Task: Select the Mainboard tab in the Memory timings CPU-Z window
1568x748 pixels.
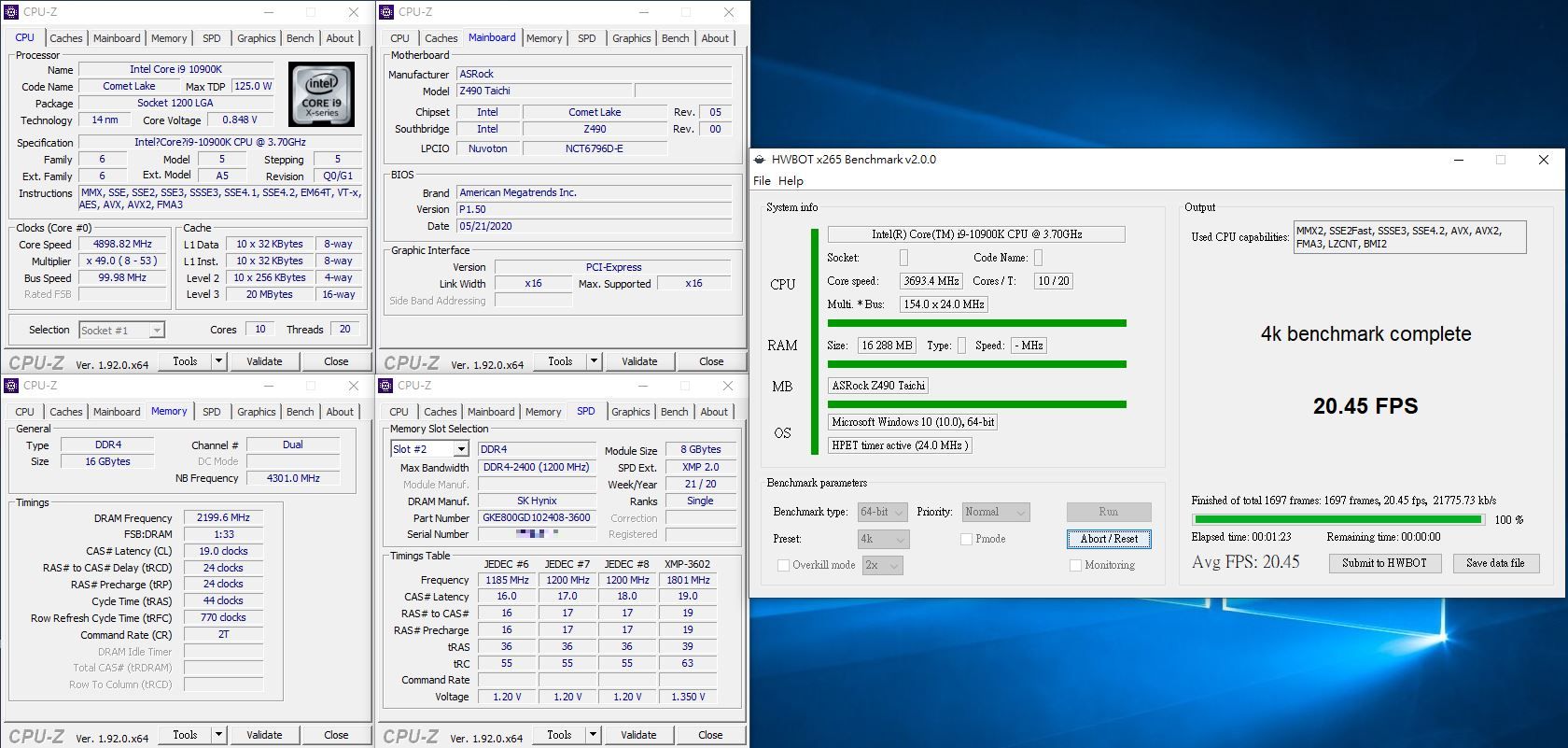Action: click(117, 412)
